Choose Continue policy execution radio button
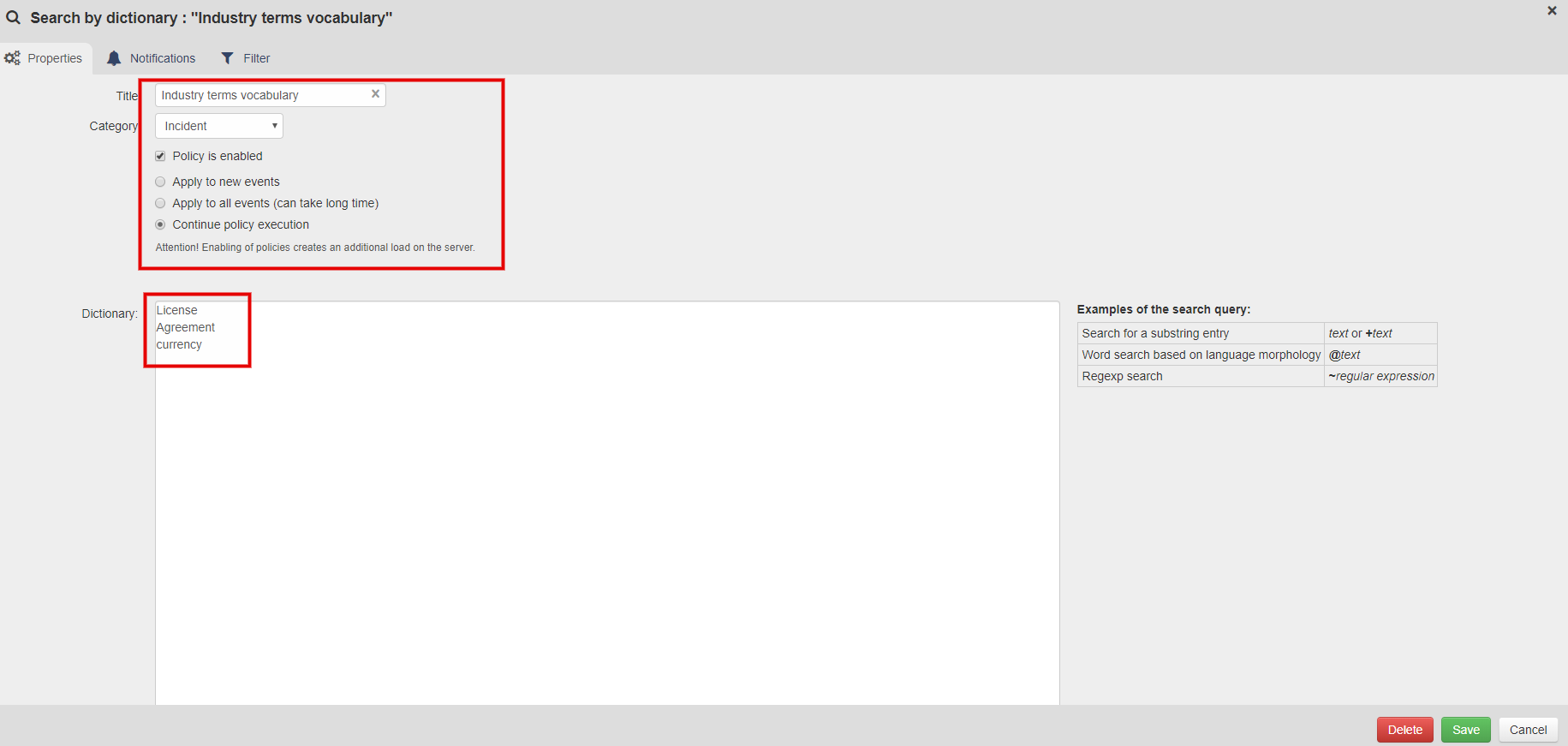Viewport: 1568px width, 746px height. click(160, 224)
